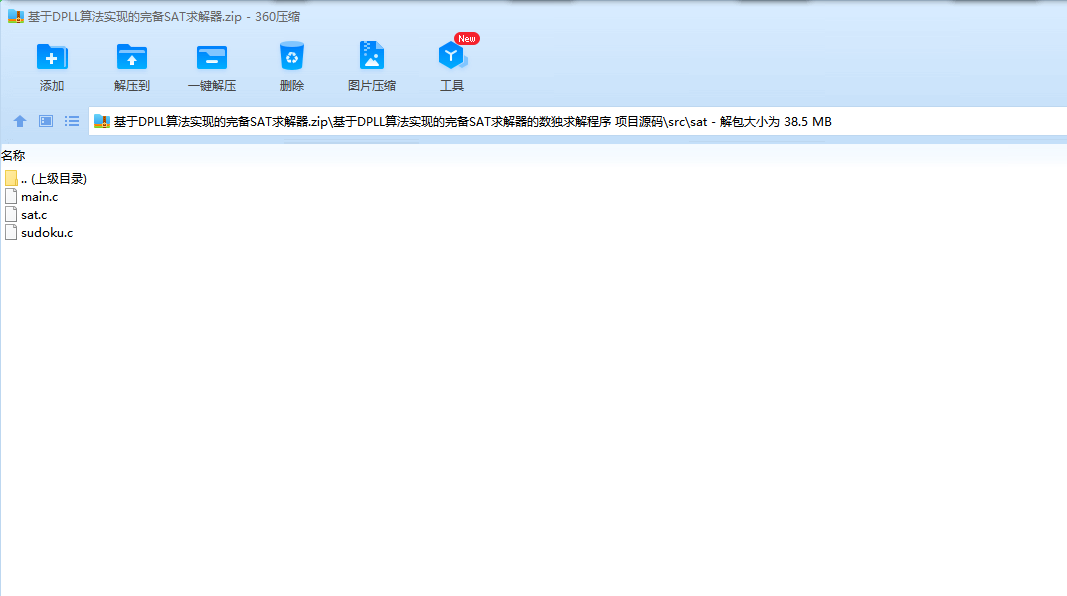Click the path address field
The image size is (1067, 596).
pyautogui.click(x=577, y=122)
